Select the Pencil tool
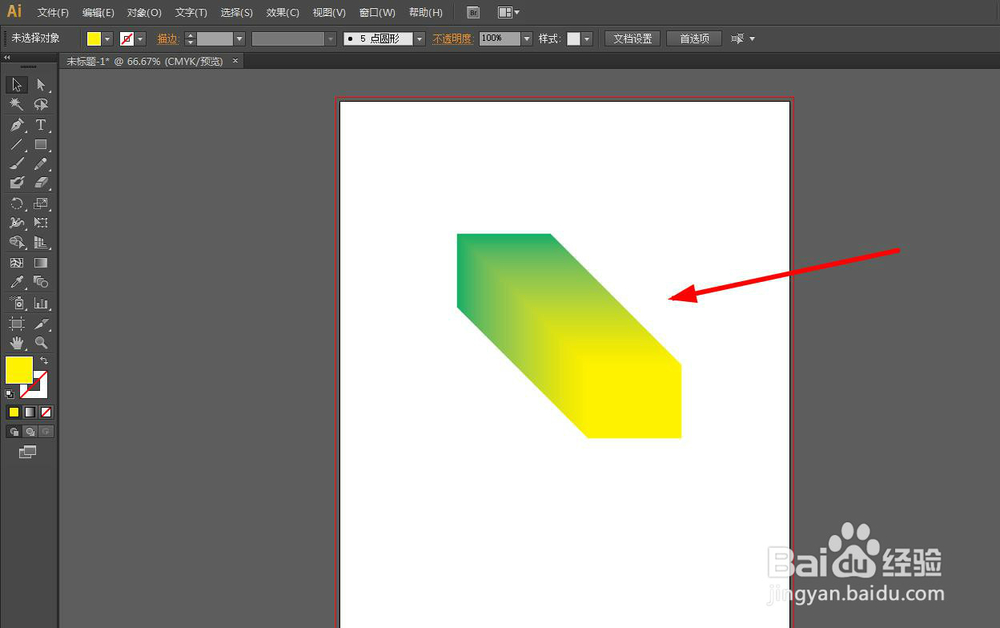This screenshot has width=1000, height=628. 41,164
